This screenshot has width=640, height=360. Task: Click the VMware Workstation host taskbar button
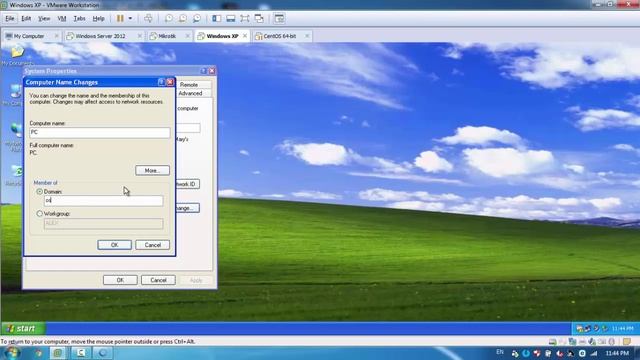(x=58, y=353)
